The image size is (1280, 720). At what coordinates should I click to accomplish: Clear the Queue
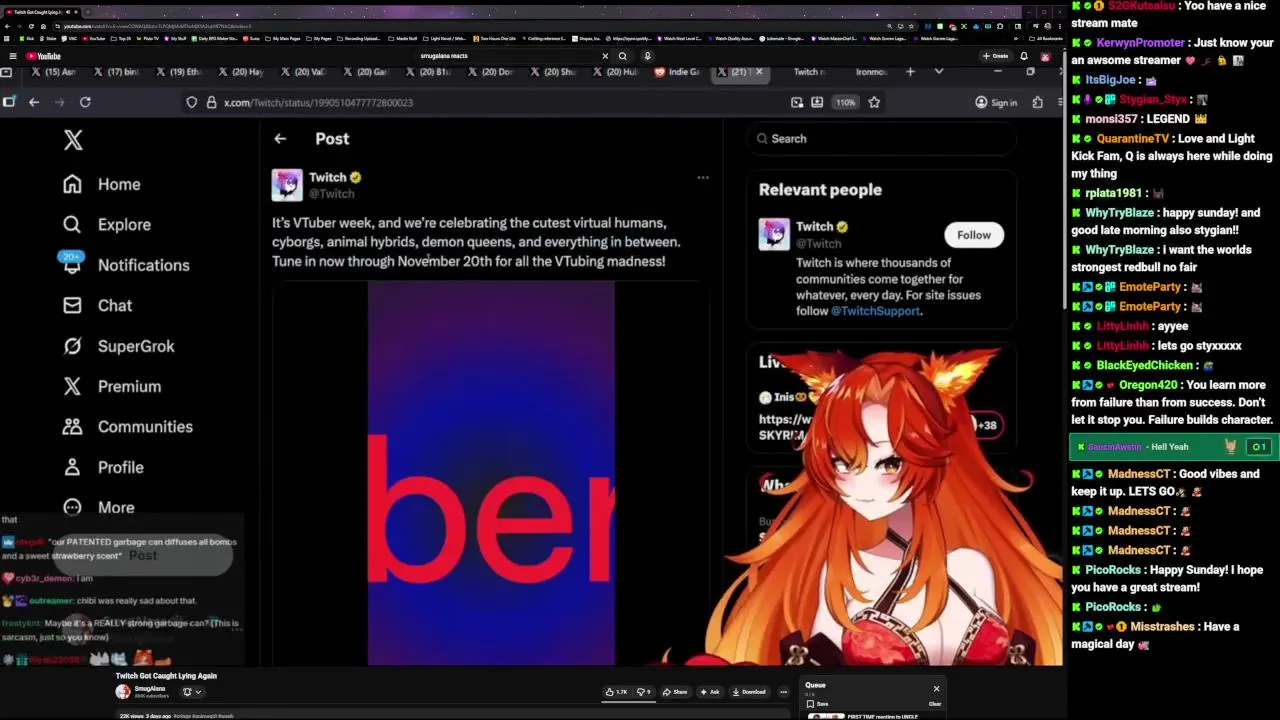click(934, 704)
